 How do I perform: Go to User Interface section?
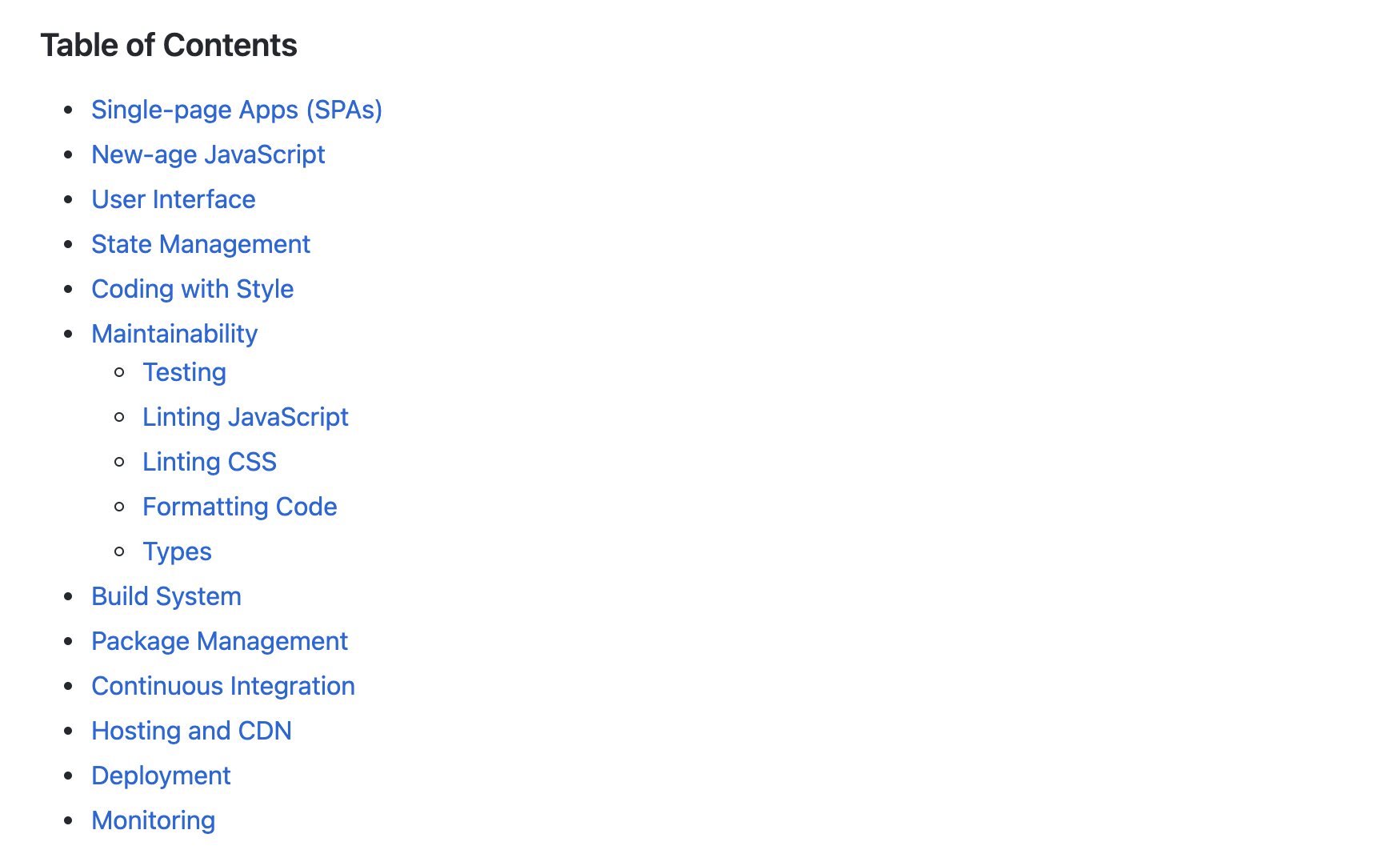pyautogui.click(x=173, y=199)
